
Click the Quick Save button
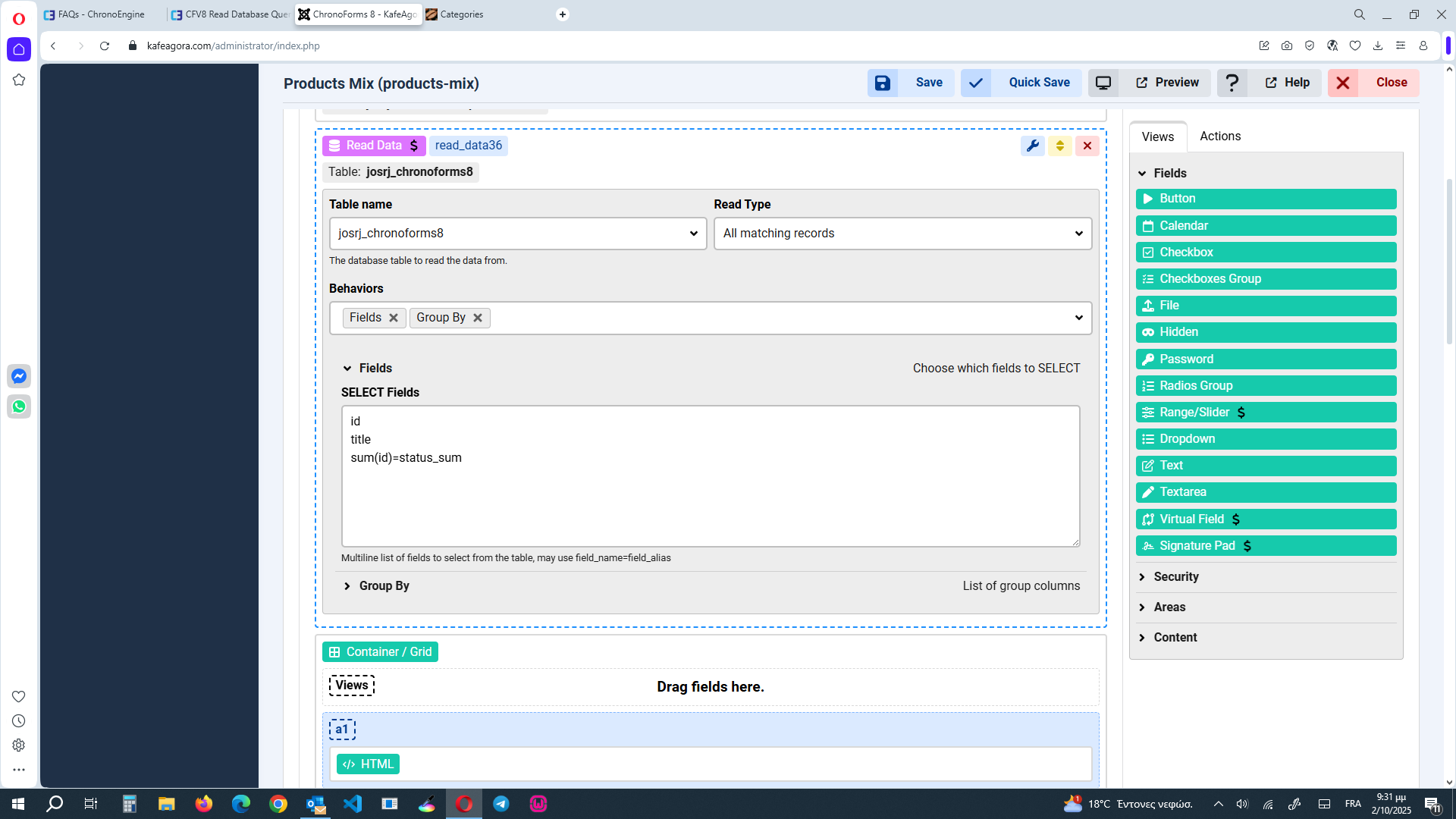[1038, 83]
